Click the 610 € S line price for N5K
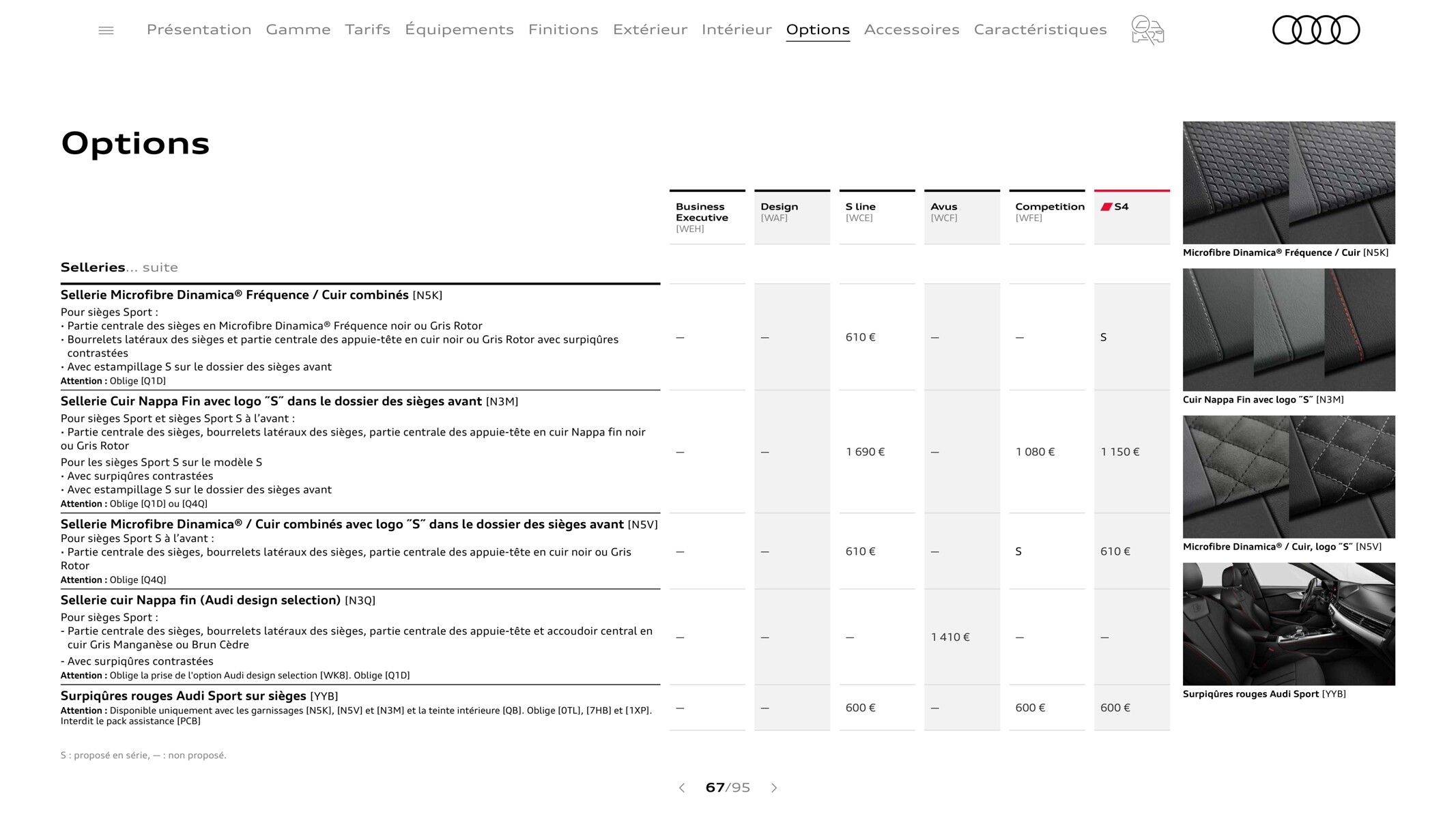1456x819 pixels. point(860,337)
